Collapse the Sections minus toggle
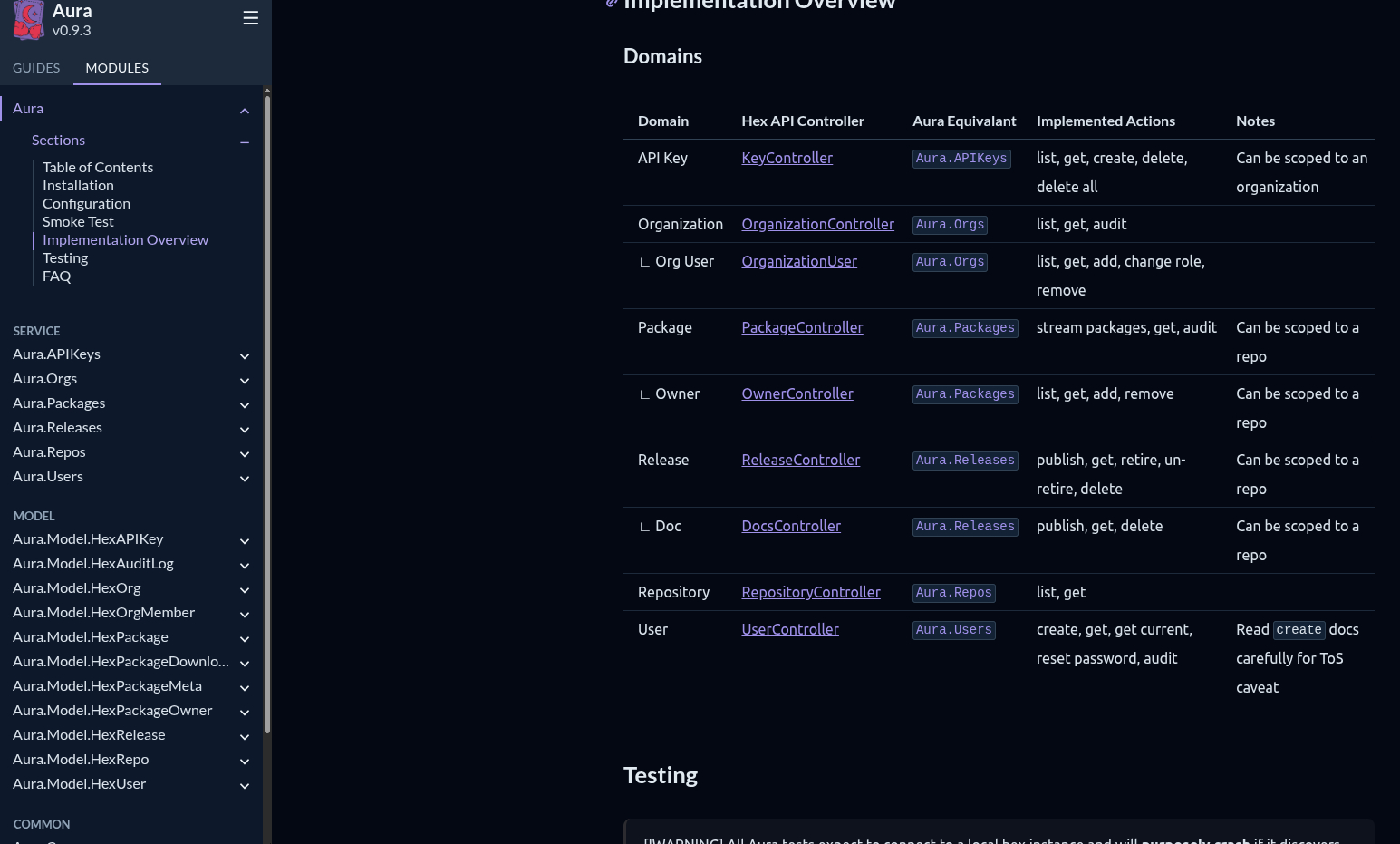 point(245,141)
